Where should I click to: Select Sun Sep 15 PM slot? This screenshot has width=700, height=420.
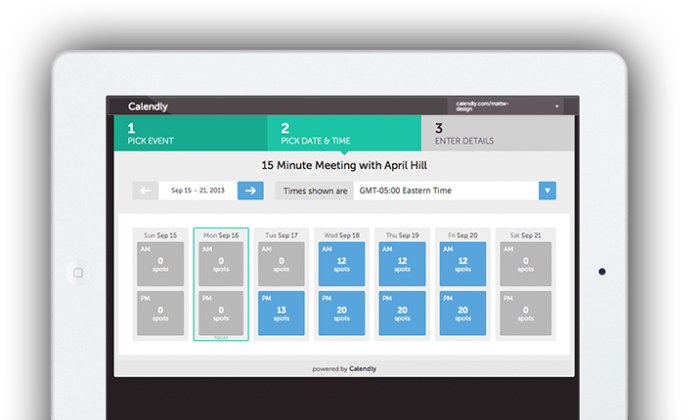160,313
